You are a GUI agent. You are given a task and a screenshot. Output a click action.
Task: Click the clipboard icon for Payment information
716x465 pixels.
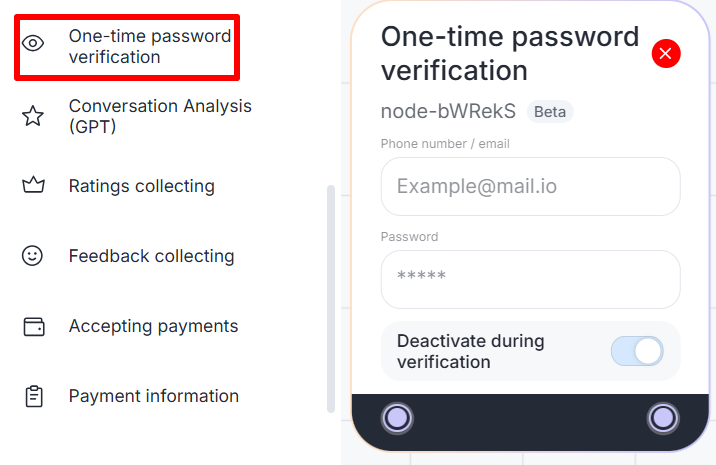pos(33,396)
